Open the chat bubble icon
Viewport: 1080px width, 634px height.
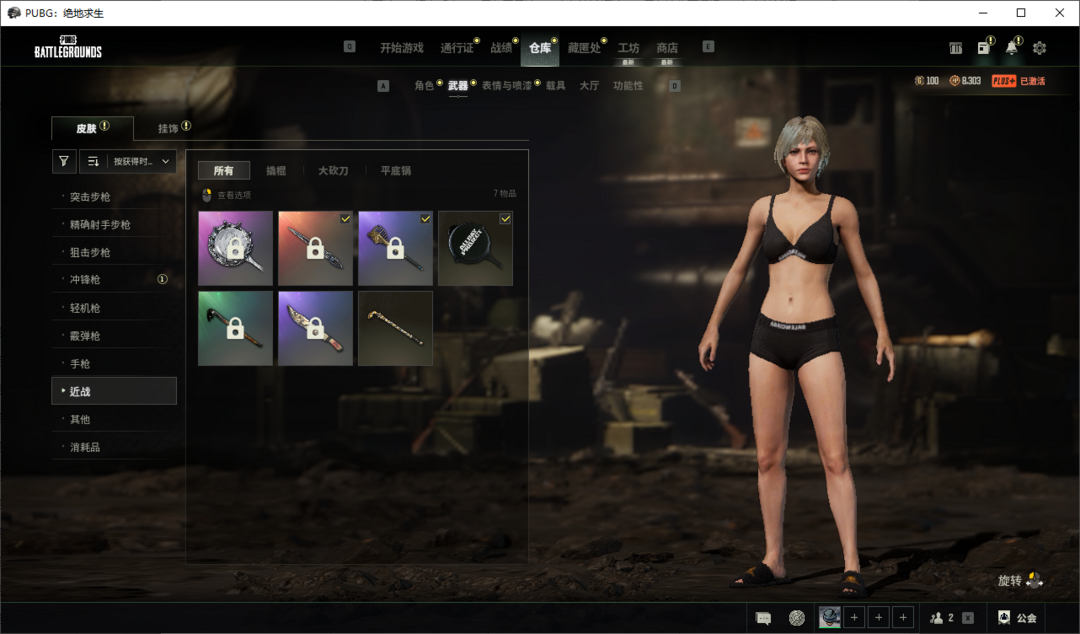(763, 618)
